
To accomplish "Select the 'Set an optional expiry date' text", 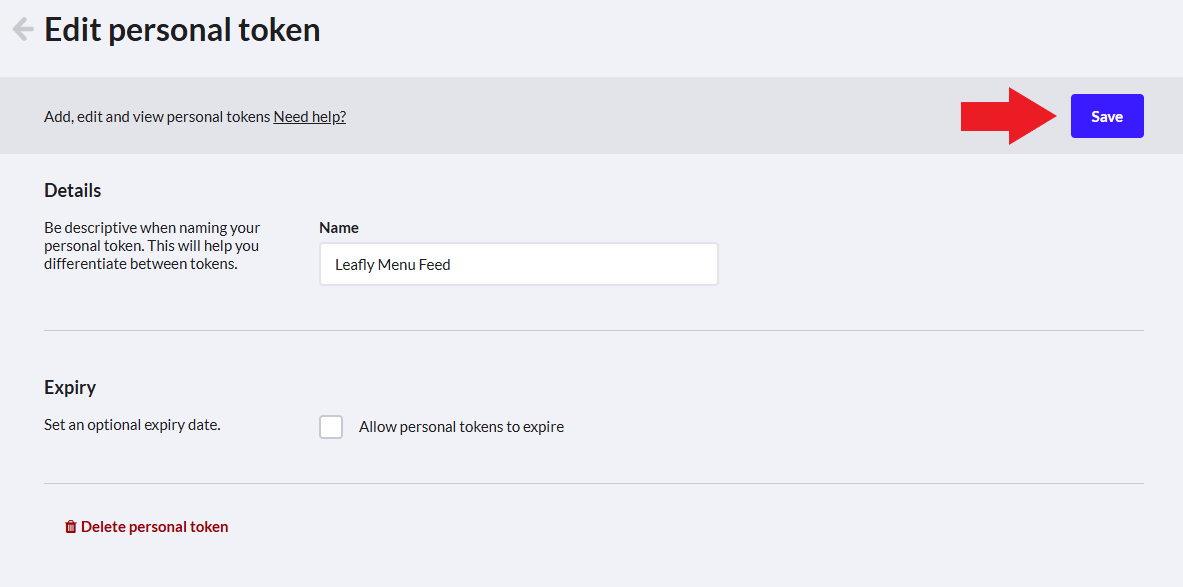I will (132, 425).
